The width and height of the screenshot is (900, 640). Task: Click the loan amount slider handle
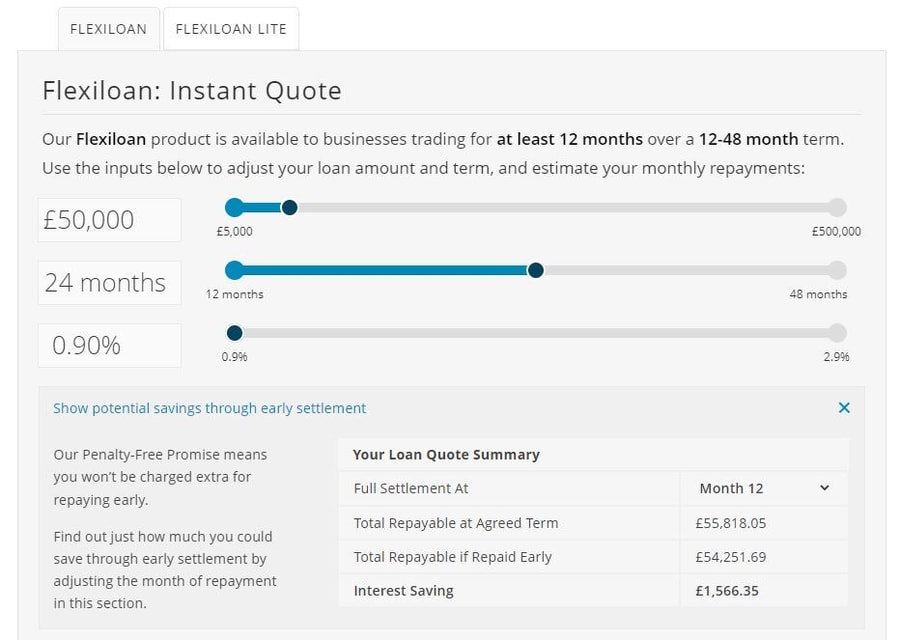[x=289, y=208]
